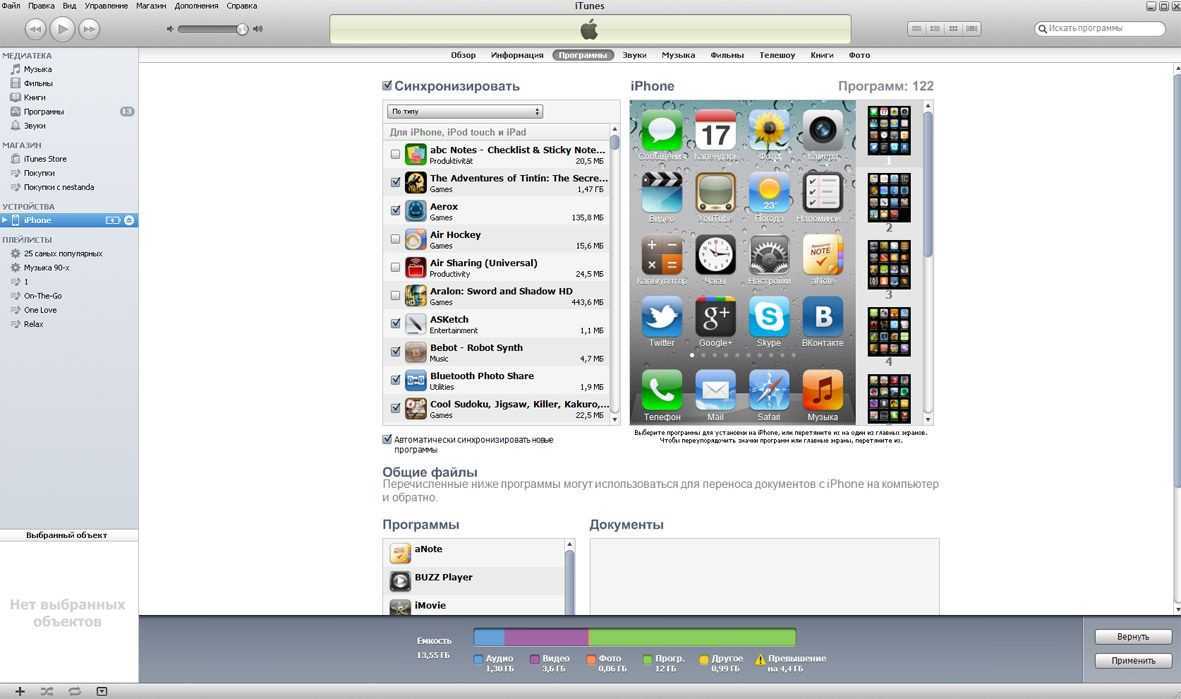The width and height of the screenshot is (1181, 699).
Task: Open the Магазин menu
Action: coord(151,5)
